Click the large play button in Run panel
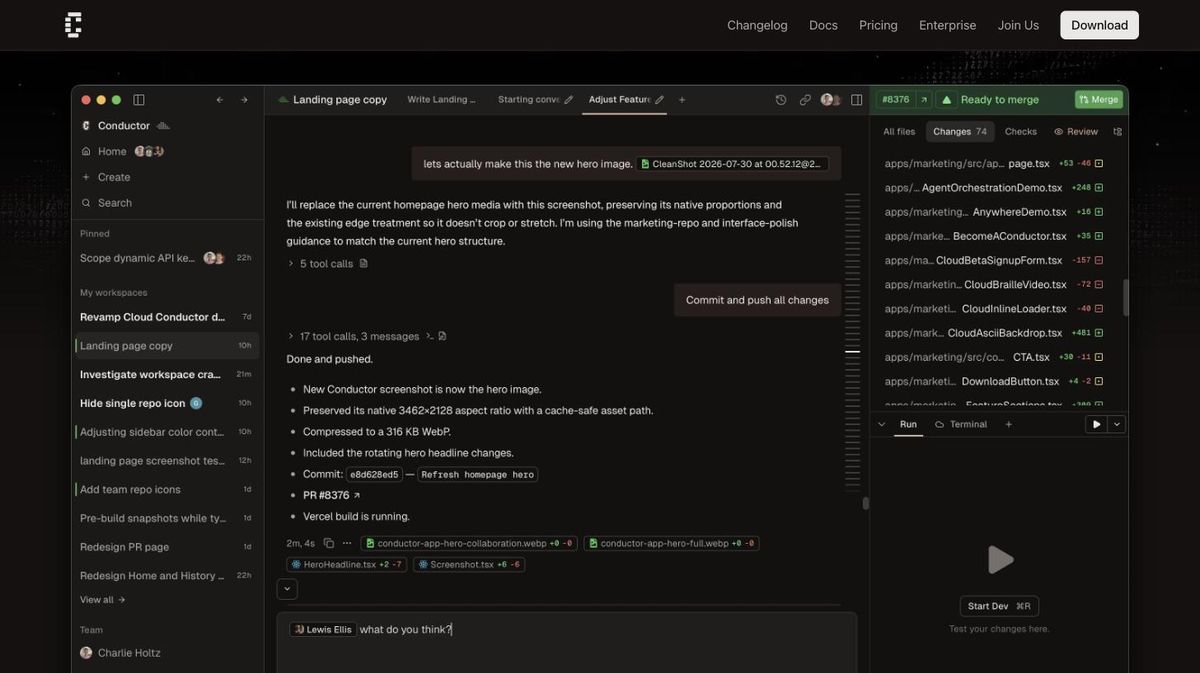Screen dimensions: 1200x673 click(x=1000, y=559)
